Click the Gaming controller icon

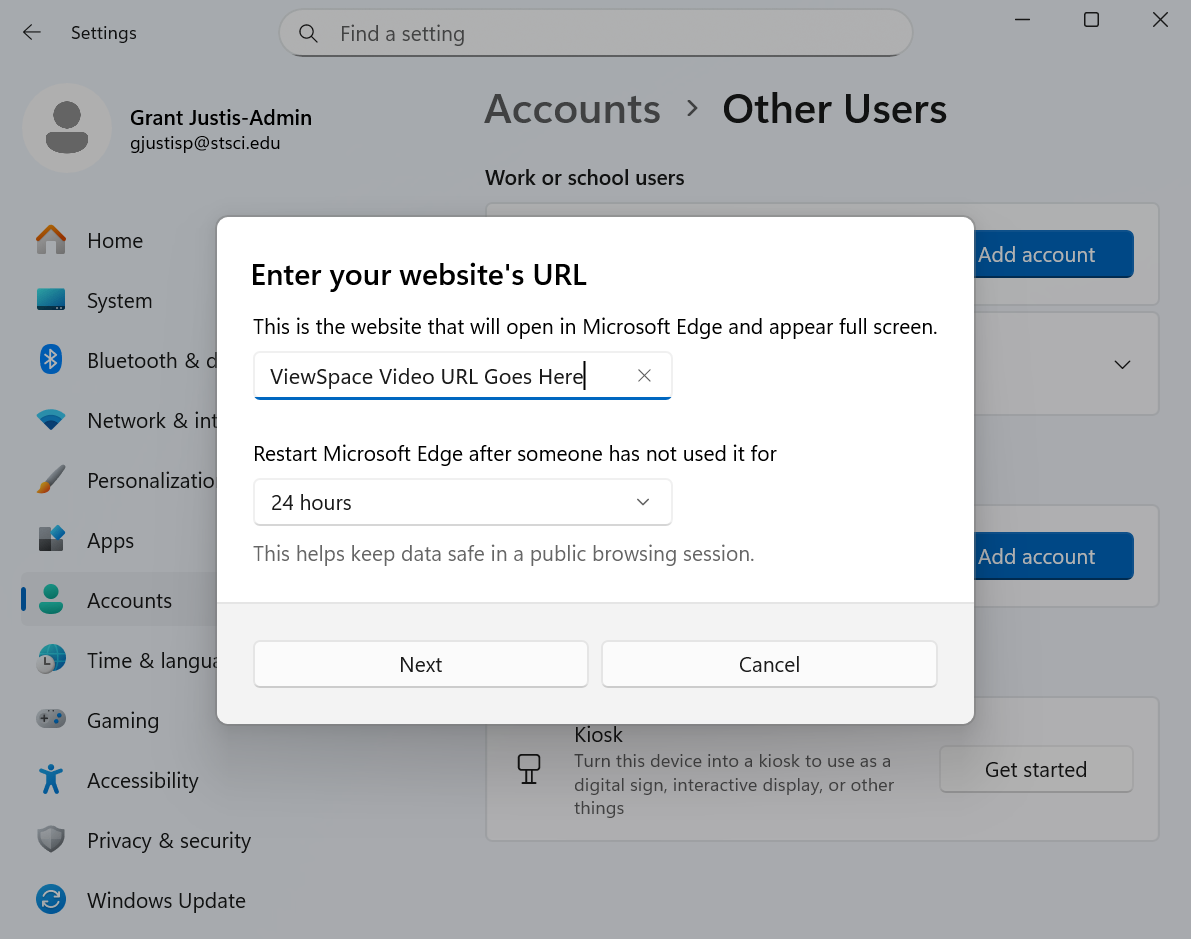[x=51, y=719]
